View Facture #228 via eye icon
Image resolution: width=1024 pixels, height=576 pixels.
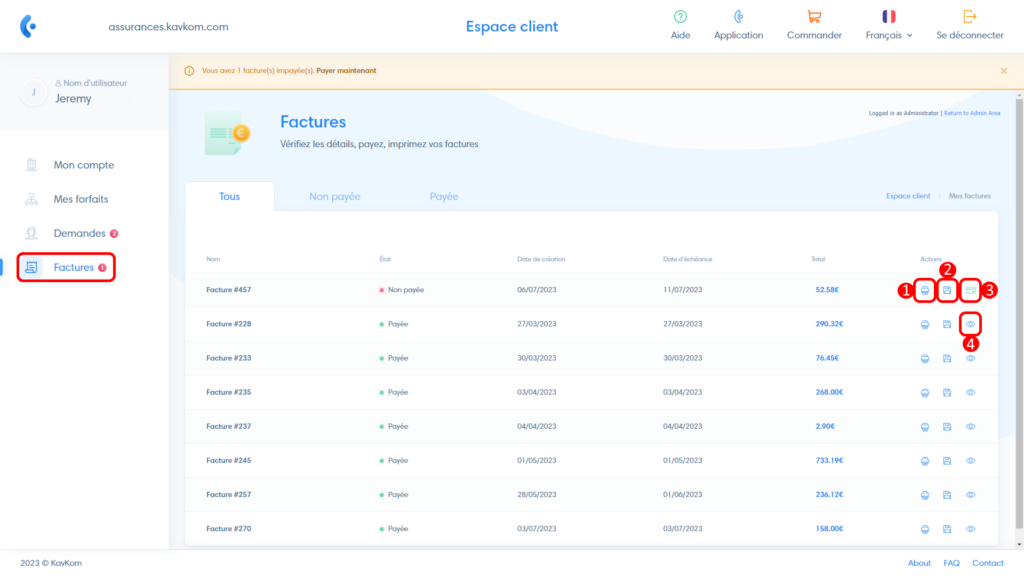[970, 324]
